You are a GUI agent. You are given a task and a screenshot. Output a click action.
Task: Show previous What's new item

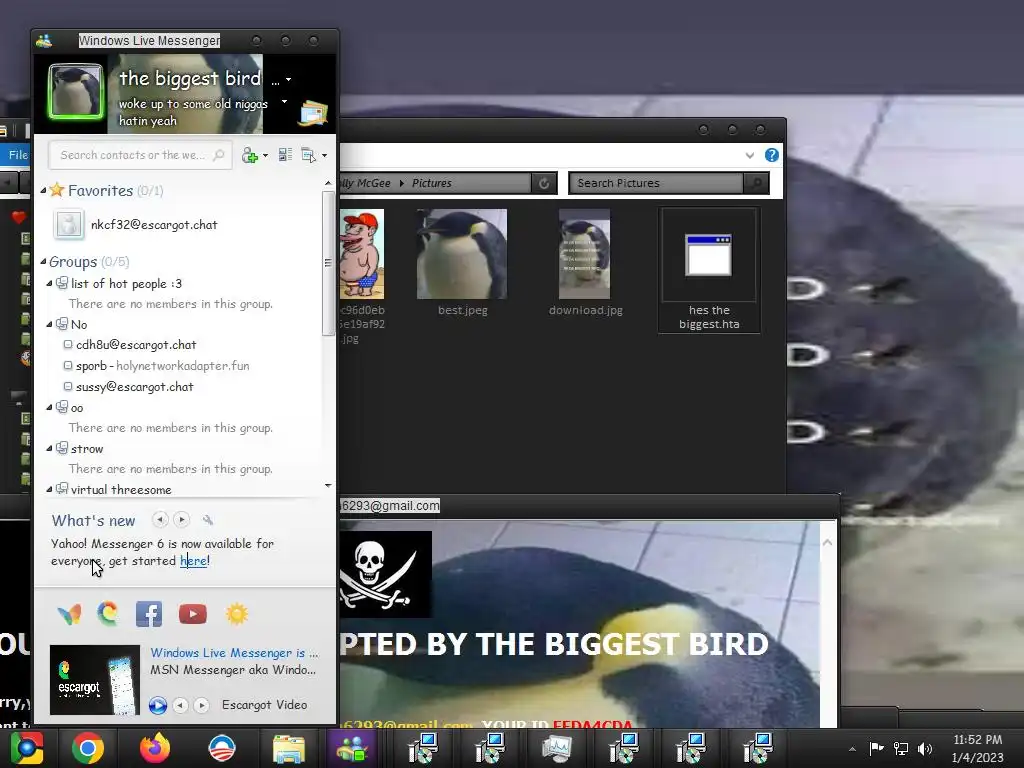coord(160,520)
